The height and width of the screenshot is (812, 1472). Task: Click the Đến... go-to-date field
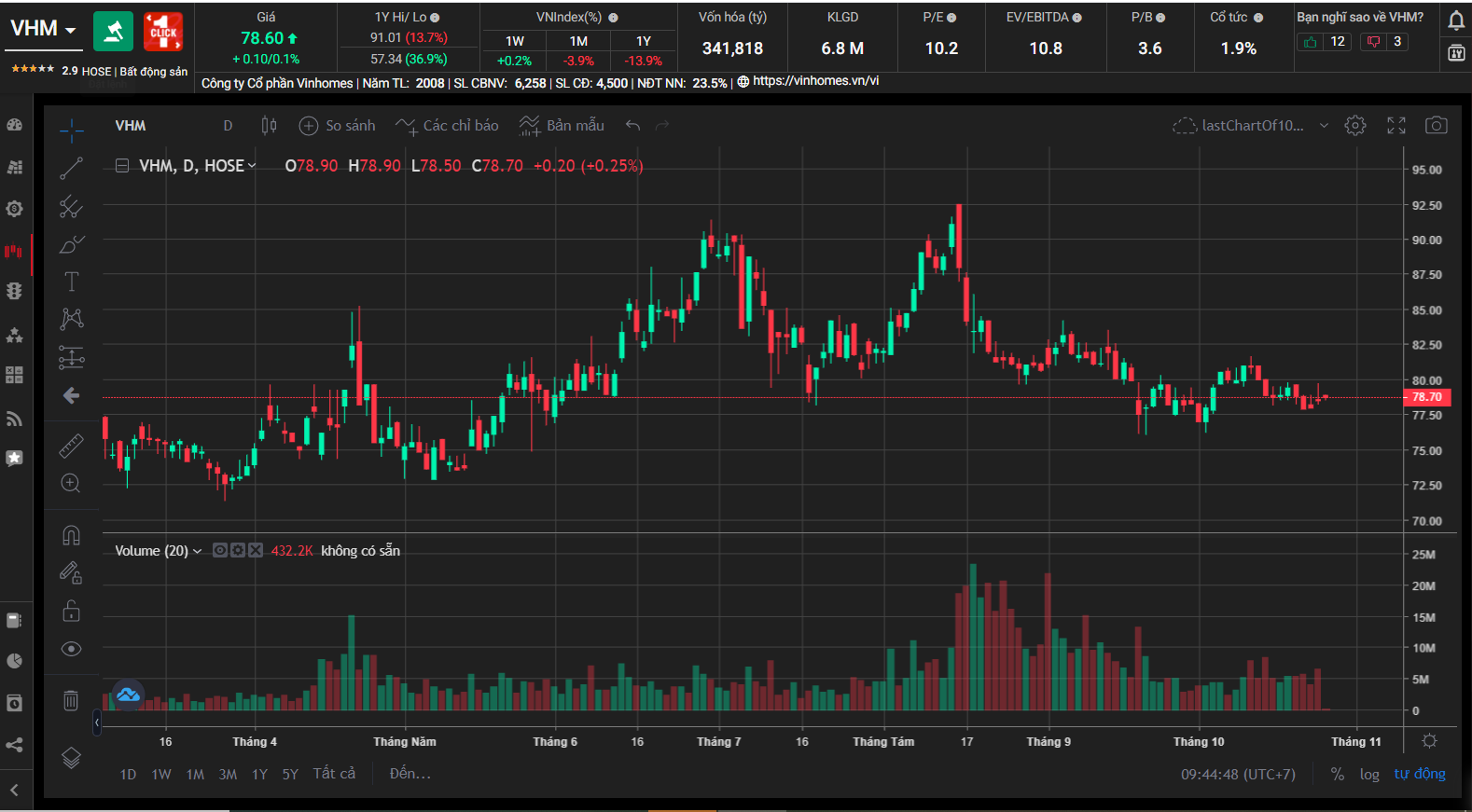click(x=410, y=774)
